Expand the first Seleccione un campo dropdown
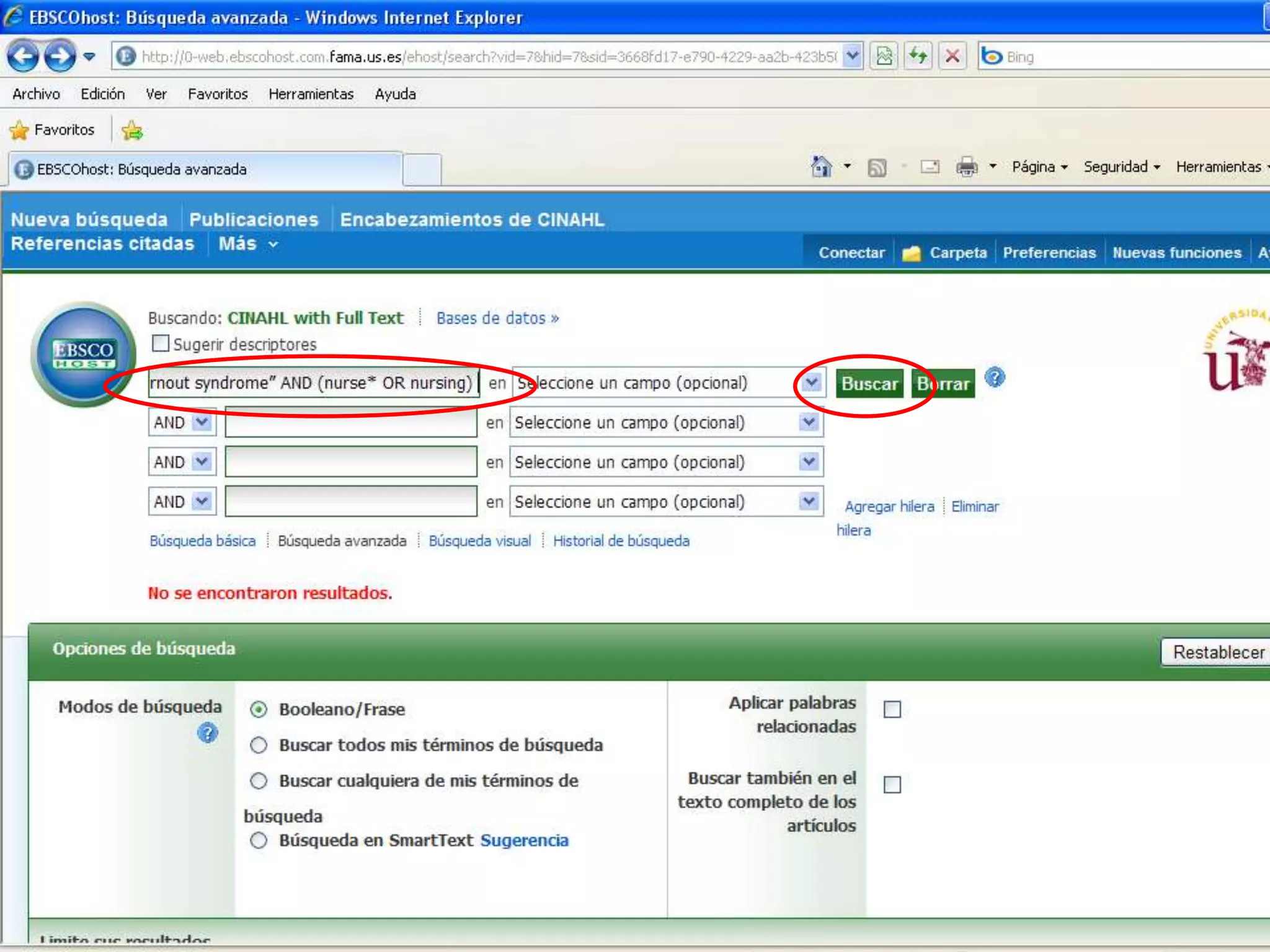1270x952 pixels. point(811,383)
